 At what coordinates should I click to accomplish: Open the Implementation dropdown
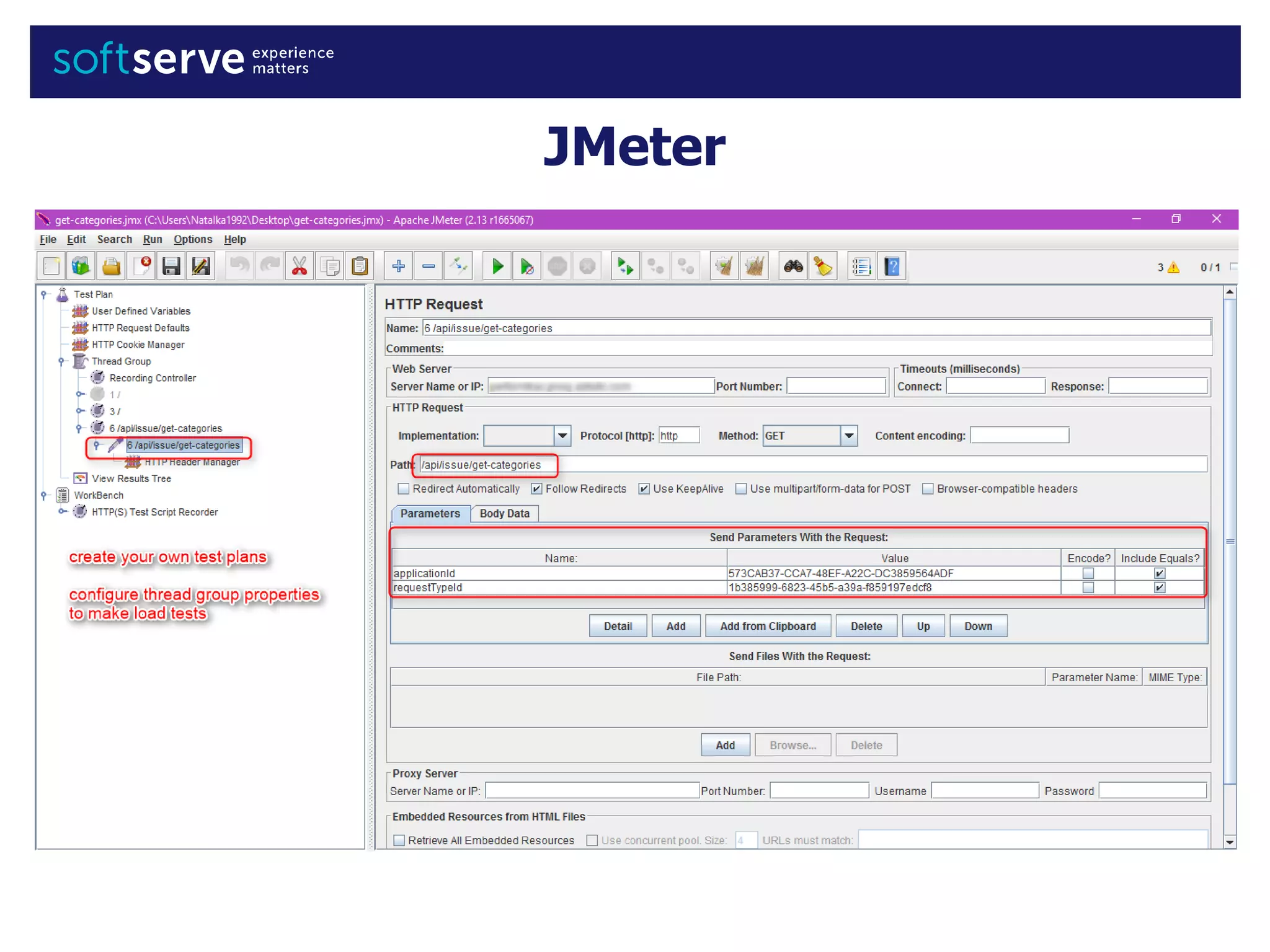click(562, 436)
